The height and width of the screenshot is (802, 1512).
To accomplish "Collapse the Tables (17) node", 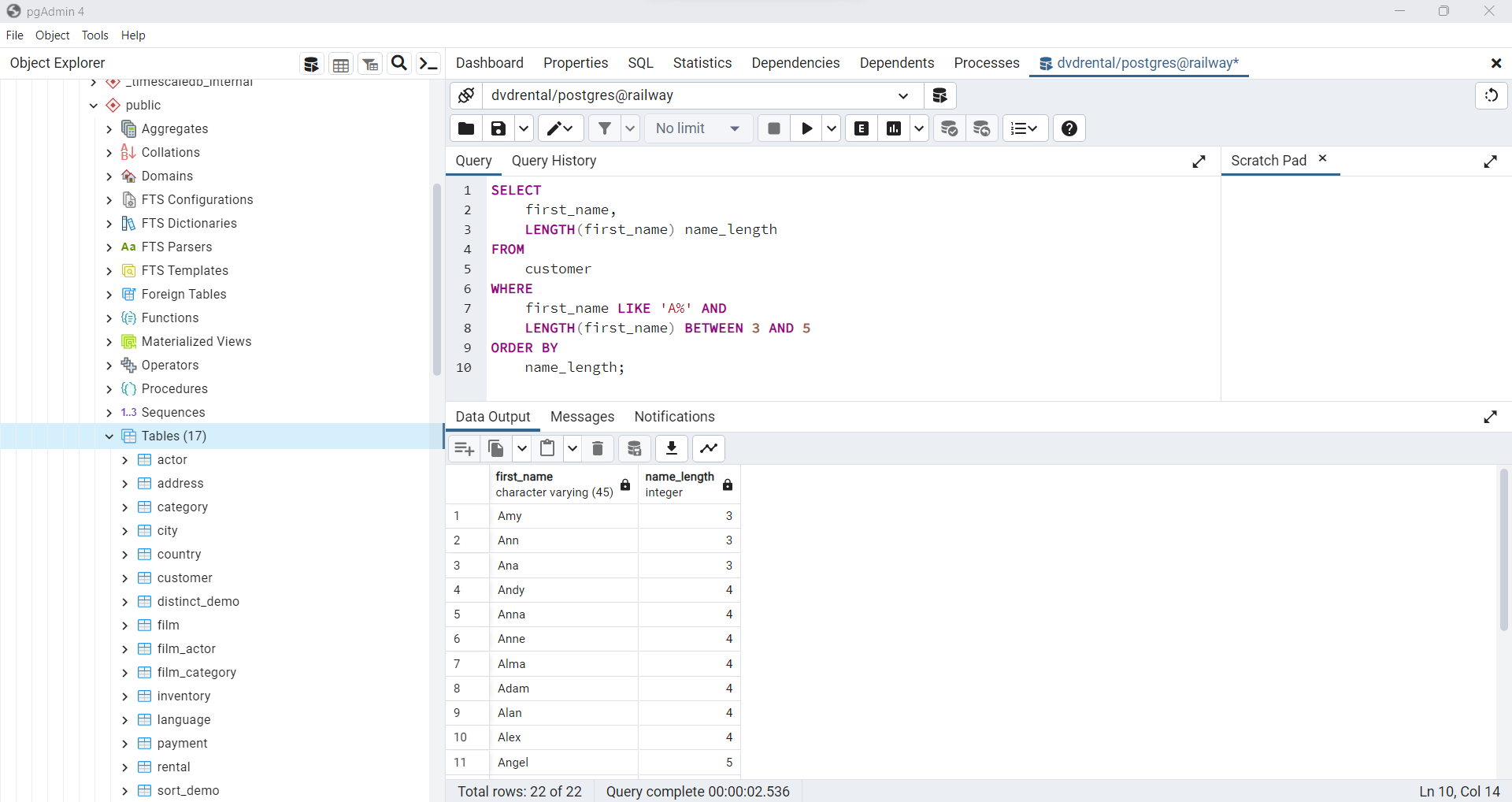I will (109, 436).
